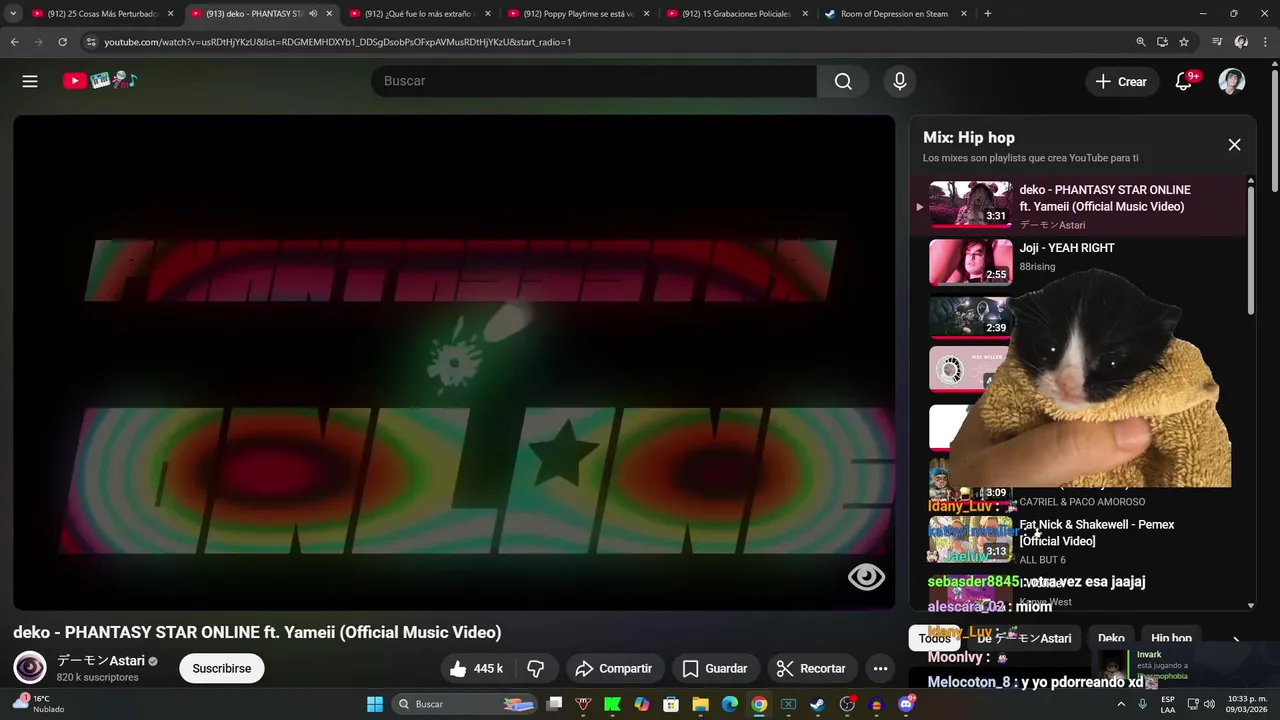
Task: Reload the current page
Action: [62, 42]
